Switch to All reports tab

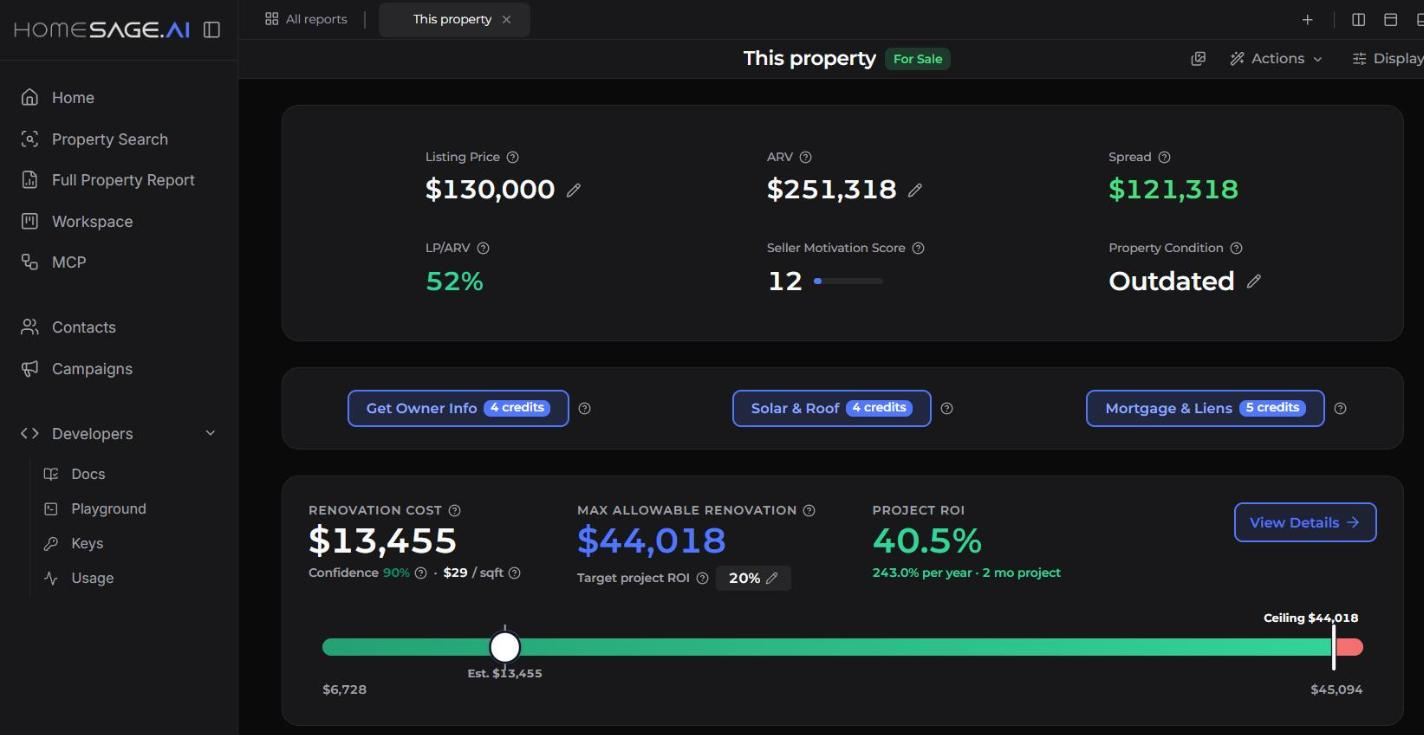point(306,19)
